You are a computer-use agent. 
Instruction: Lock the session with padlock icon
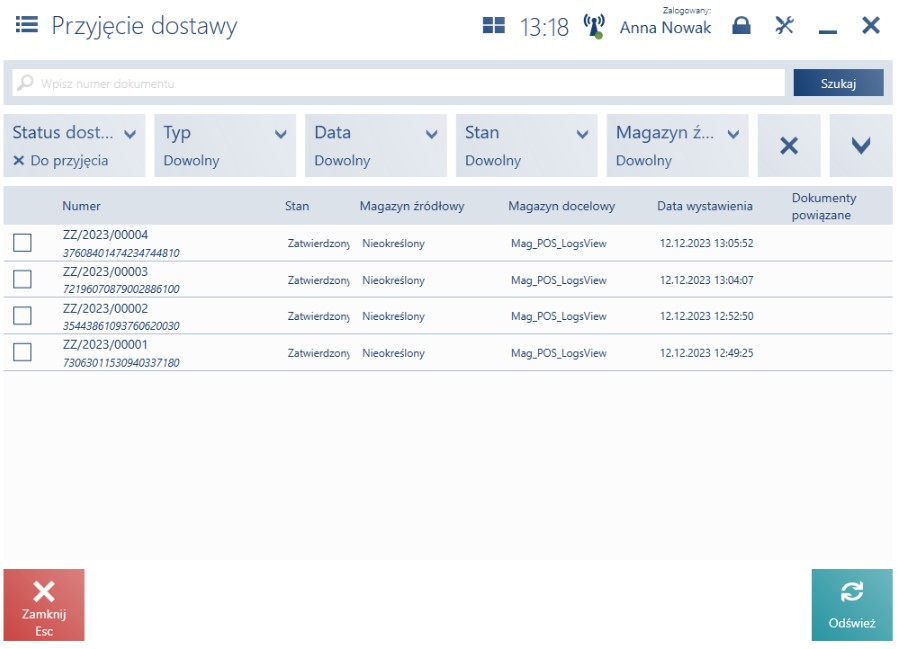741,25
